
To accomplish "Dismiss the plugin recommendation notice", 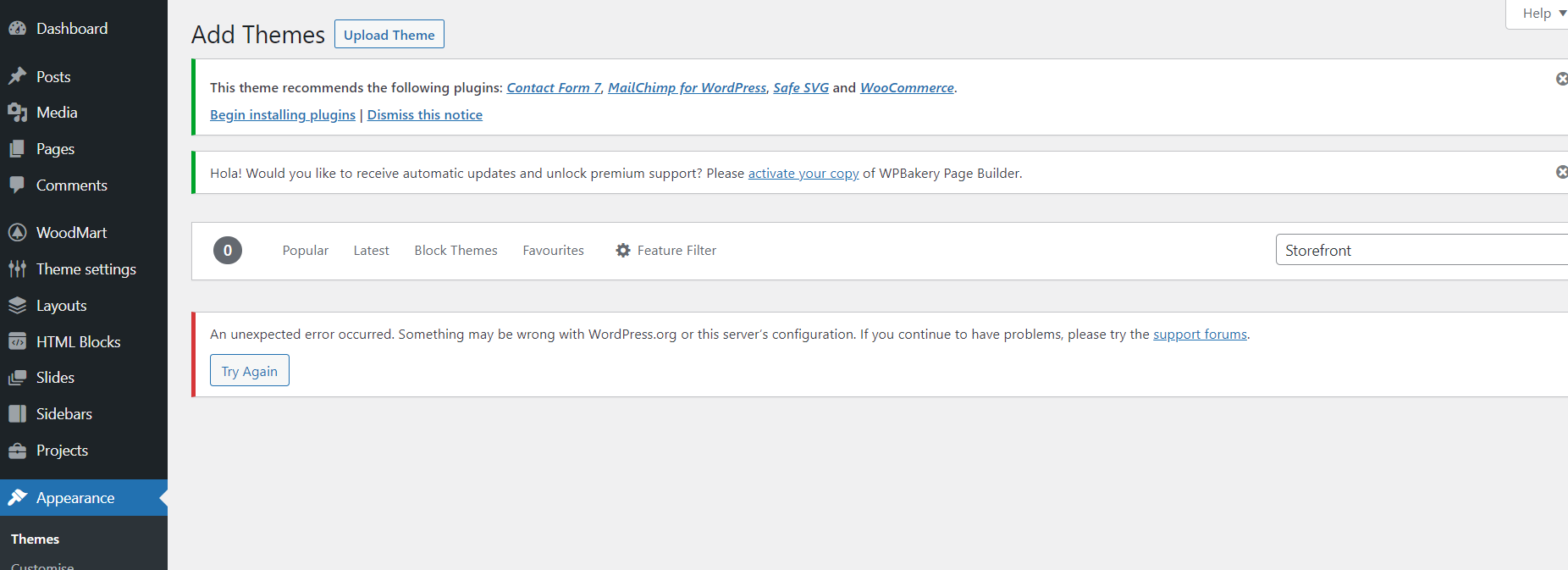I will click(x=1561, y=79).
